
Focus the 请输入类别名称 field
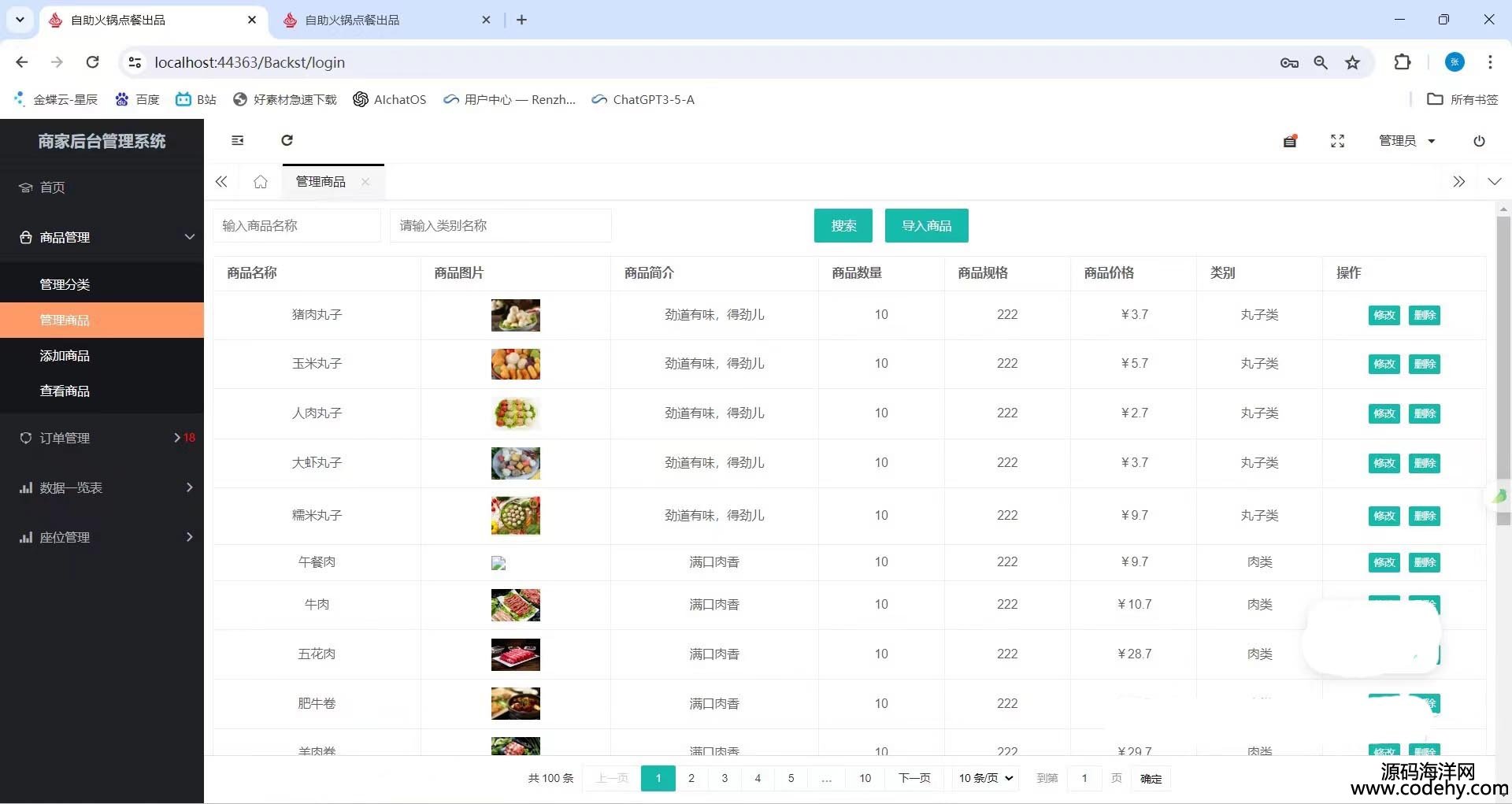pyautogui.click(x=500, y=226)
